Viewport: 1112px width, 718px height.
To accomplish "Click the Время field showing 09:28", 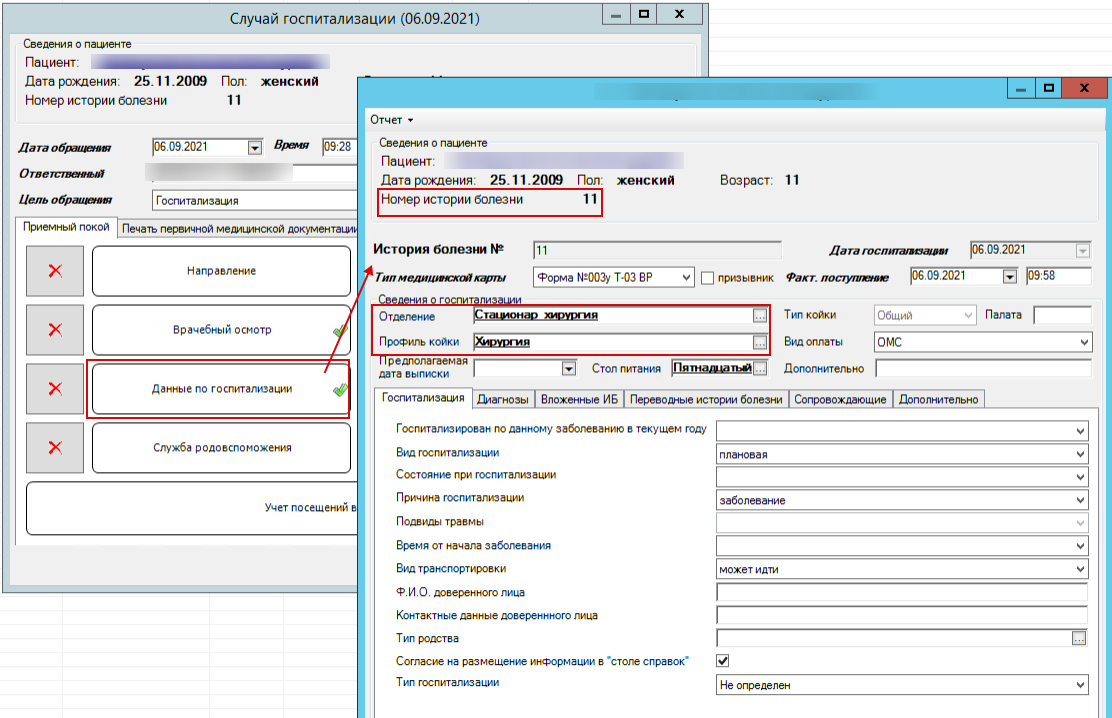I will pos(340,147).
